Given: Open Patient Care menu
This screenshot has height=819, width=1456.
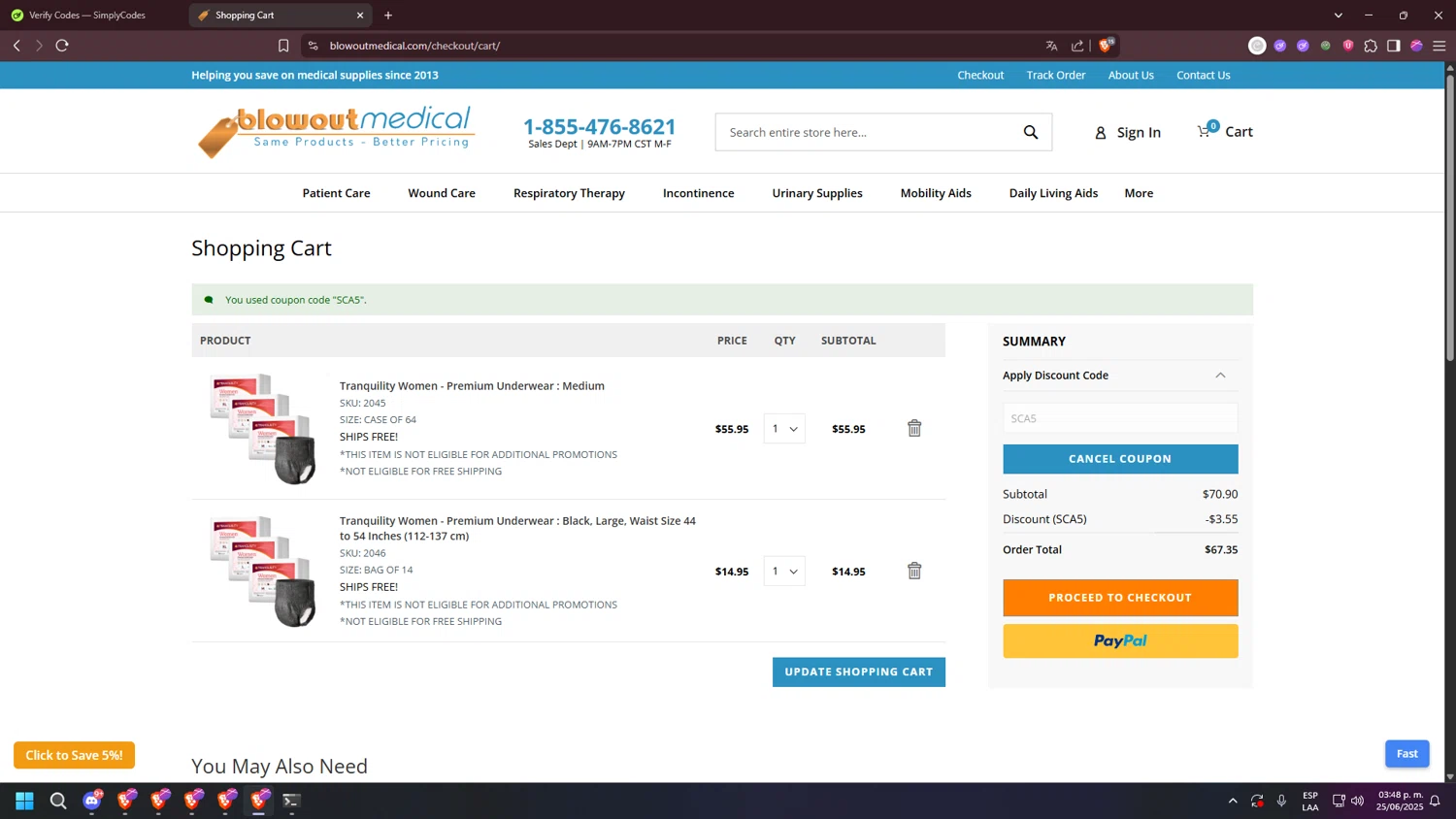Looking at the screenshot, I should 336,193.
